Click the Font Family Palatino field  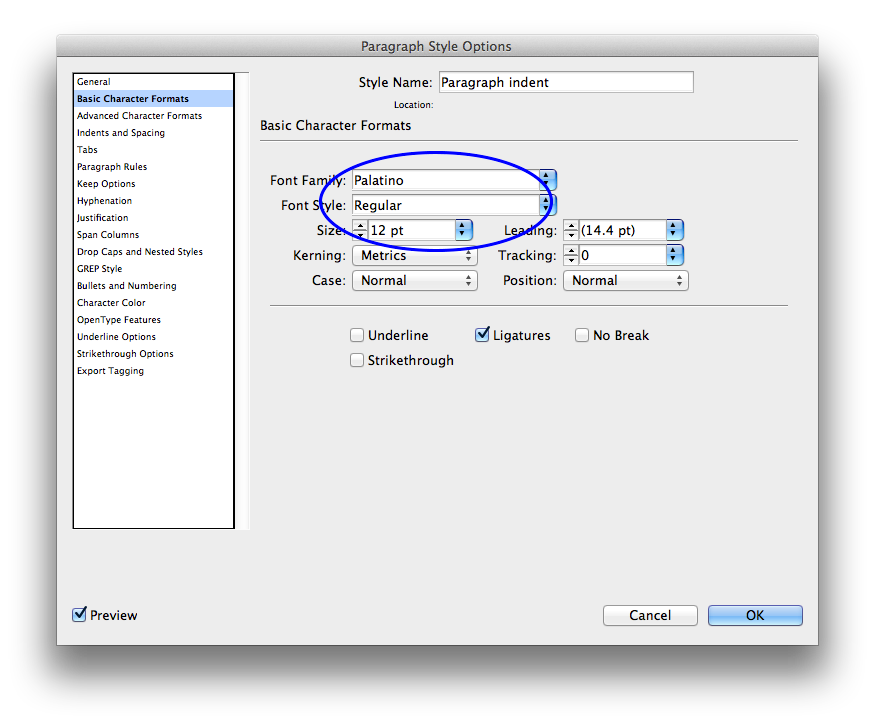click(x=446, y=180)
